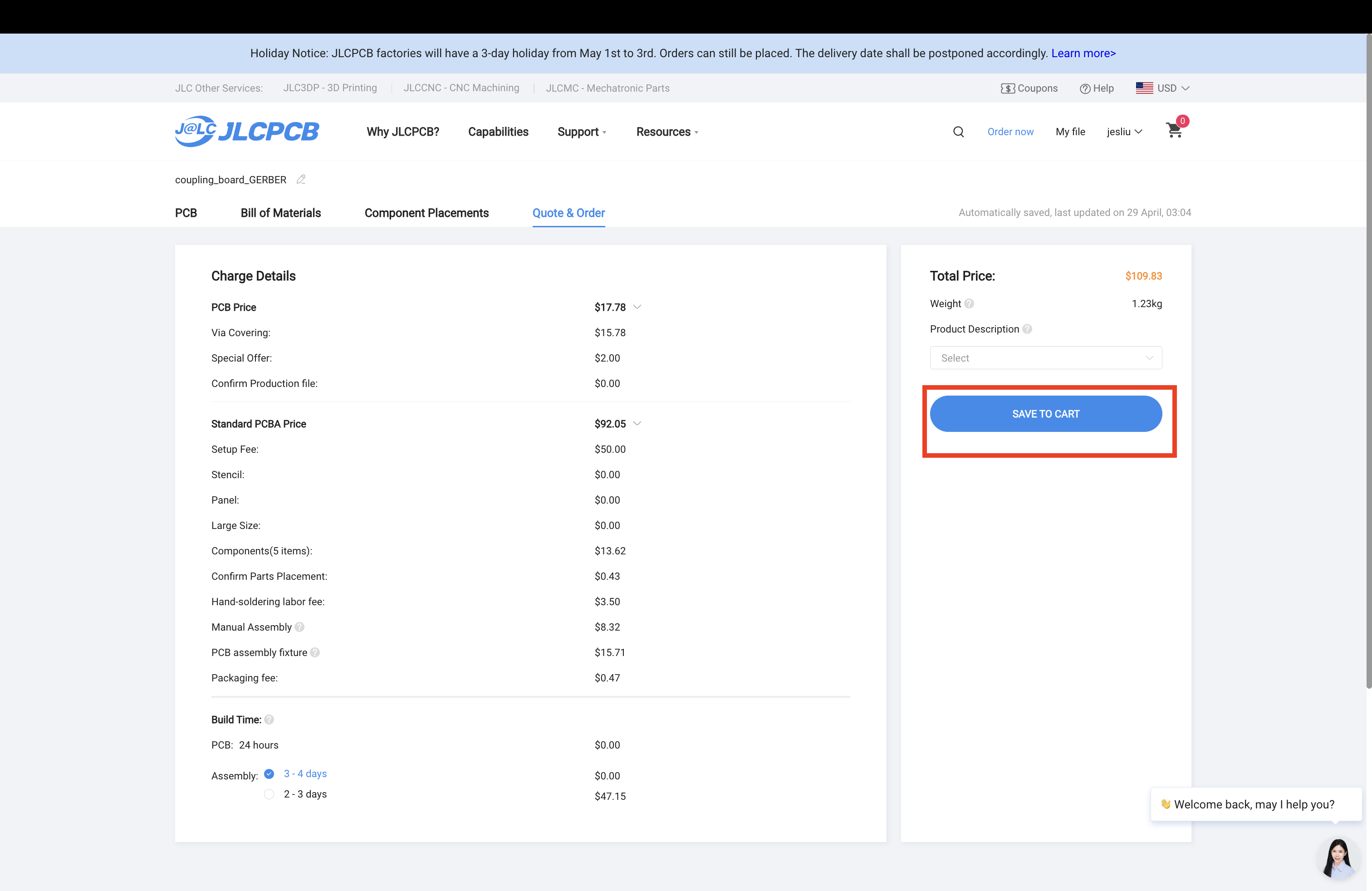Open the jesliu account dropdown
1372x891 pixels.
click(x=1124, y=132)
